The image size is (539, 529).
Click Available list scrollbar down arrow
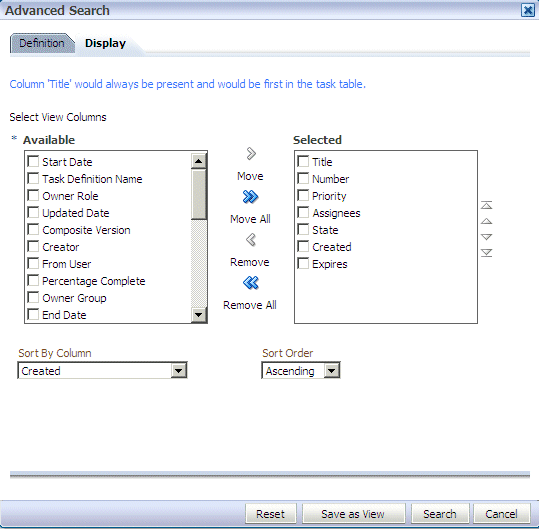click(199, 314)
